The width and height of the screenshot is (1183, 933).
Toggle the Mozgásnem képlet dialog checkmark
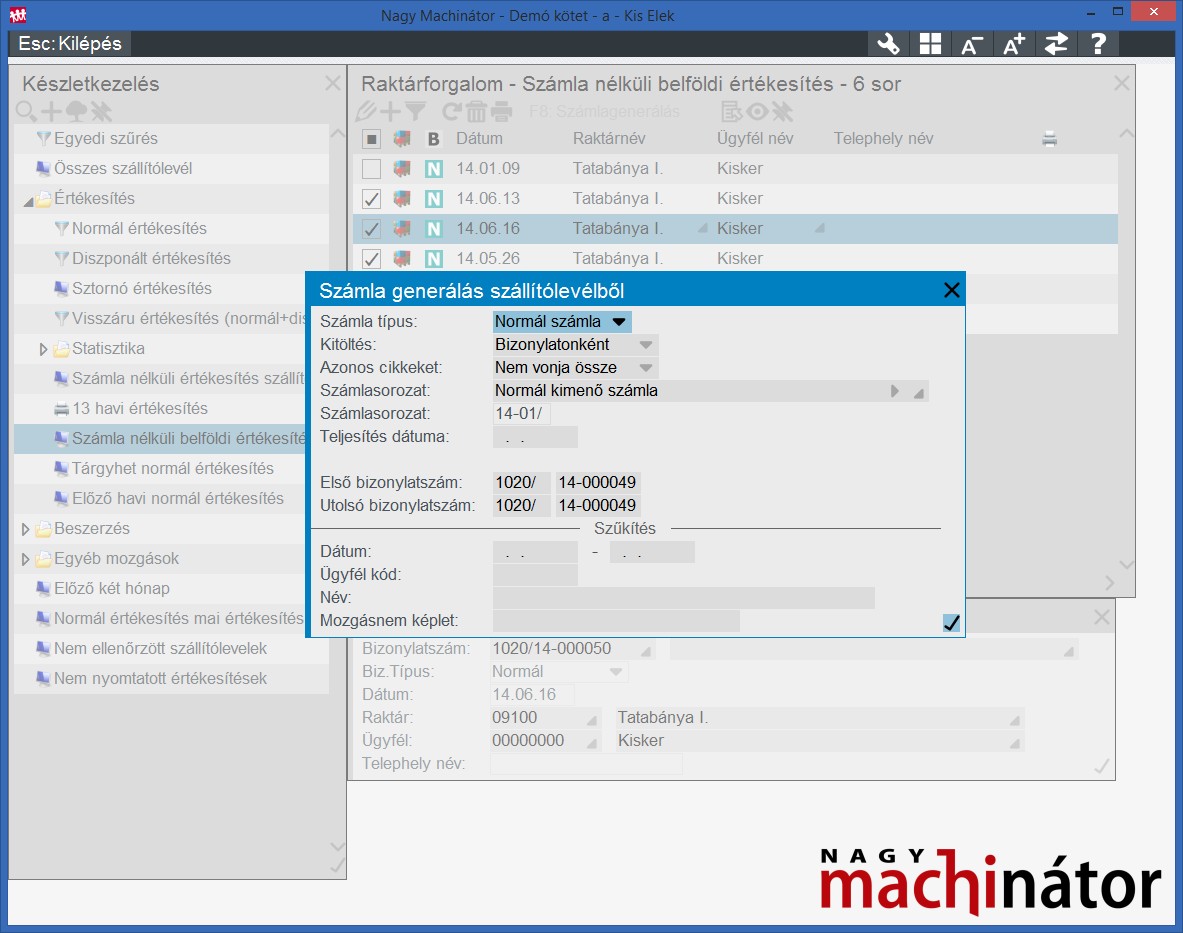(x=951, y=623)
